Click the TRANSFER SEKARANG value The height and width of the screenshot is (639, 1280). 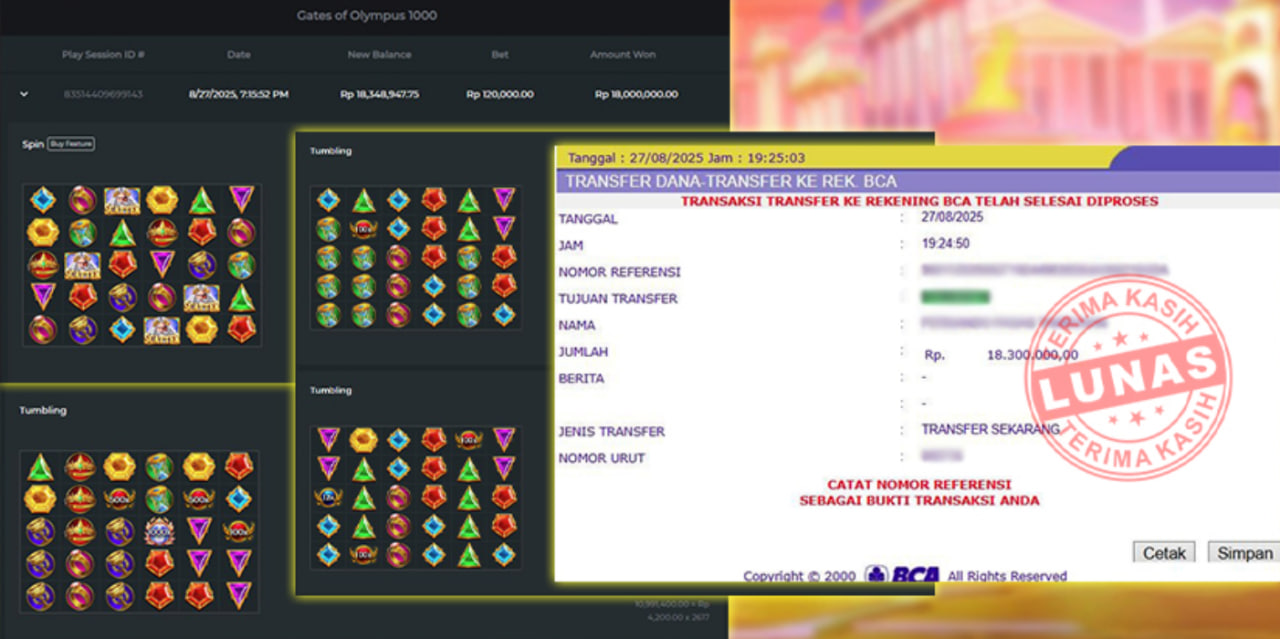pos(991,429)
